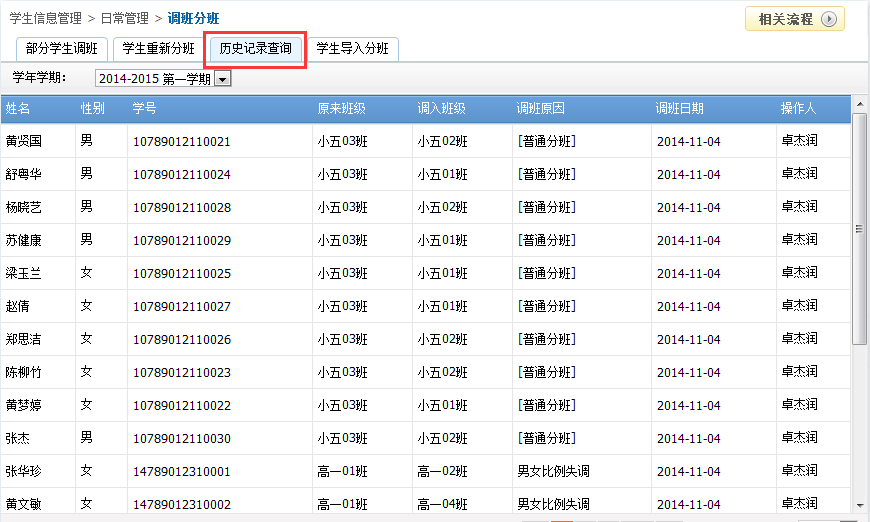Click scrollbar down arrow
This screenshot has width=870, height=522.
click(x=860, y=505)
